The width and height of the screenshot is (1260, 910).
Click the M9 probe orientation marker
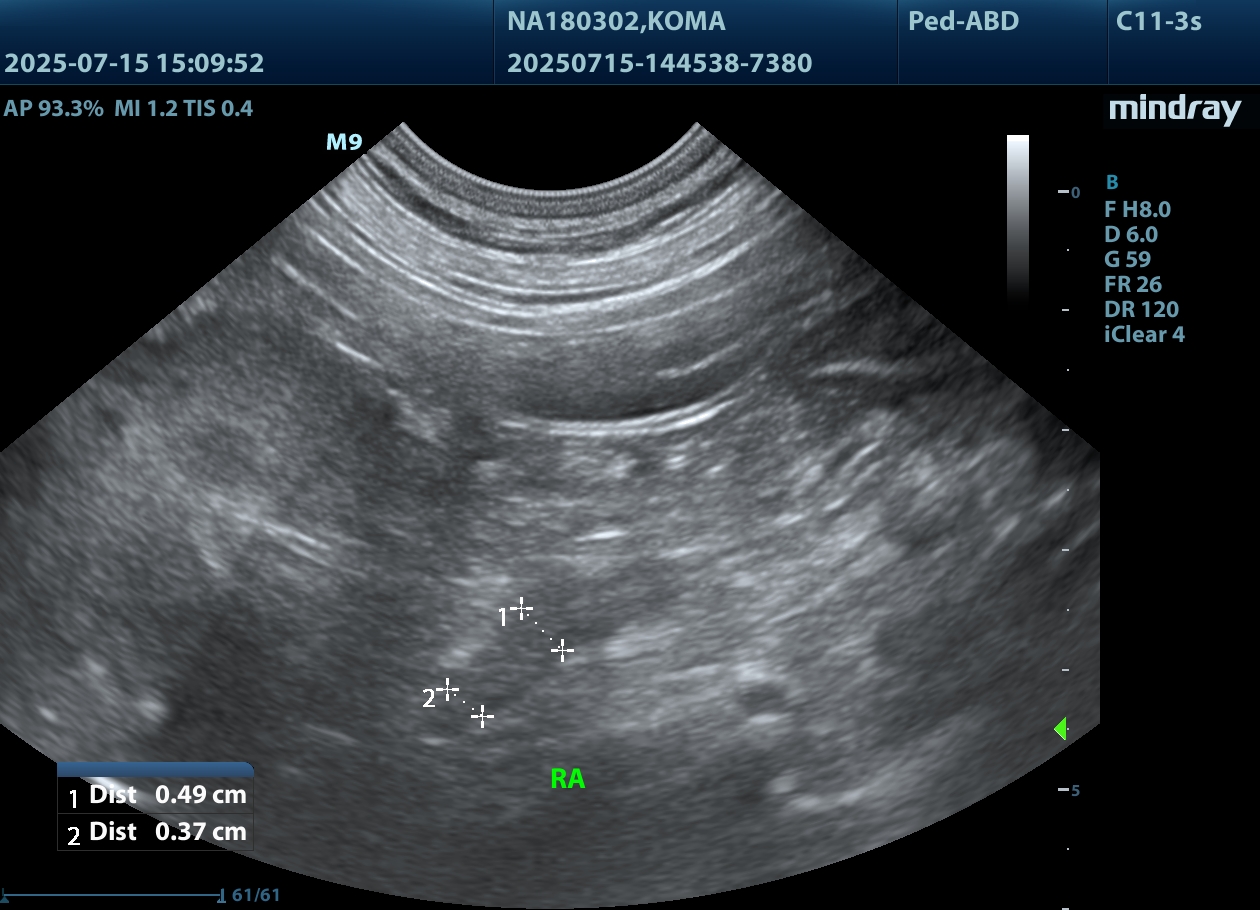click(344, 142)
